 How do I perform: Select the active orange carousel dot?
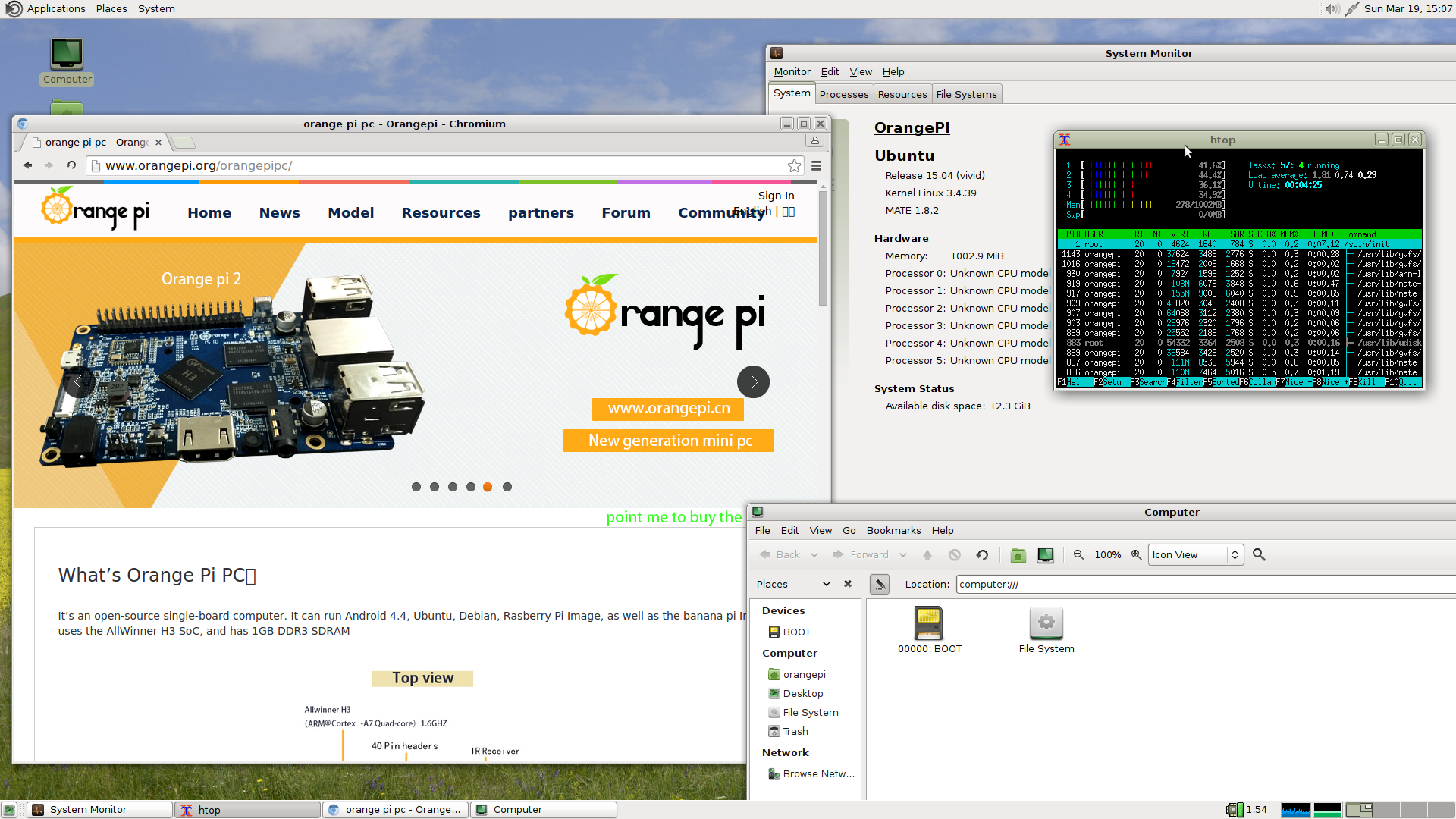488,487
